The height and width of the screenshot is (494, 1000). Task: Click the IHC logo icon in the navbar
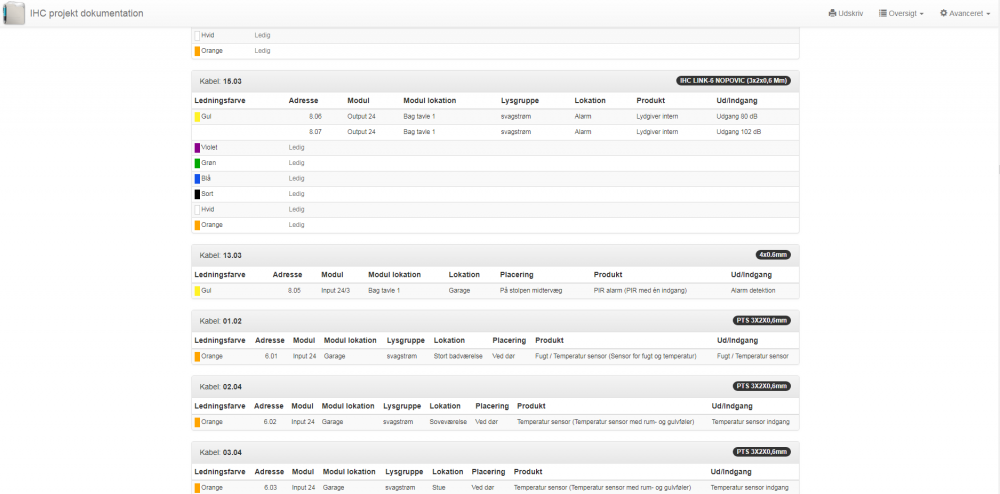pyautogui.click(x=14, y=14)
